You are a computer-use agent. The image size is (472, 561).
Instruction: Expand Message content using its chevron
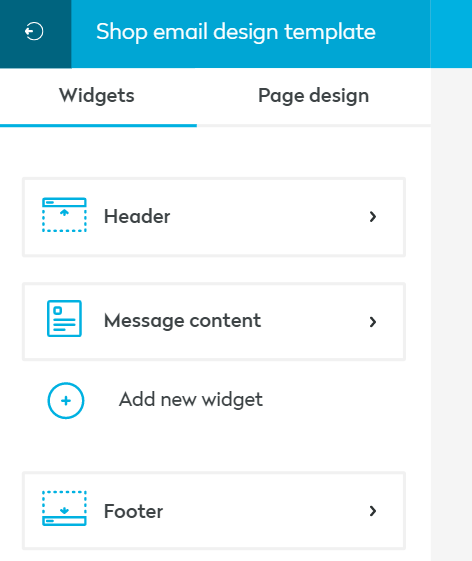373,322
